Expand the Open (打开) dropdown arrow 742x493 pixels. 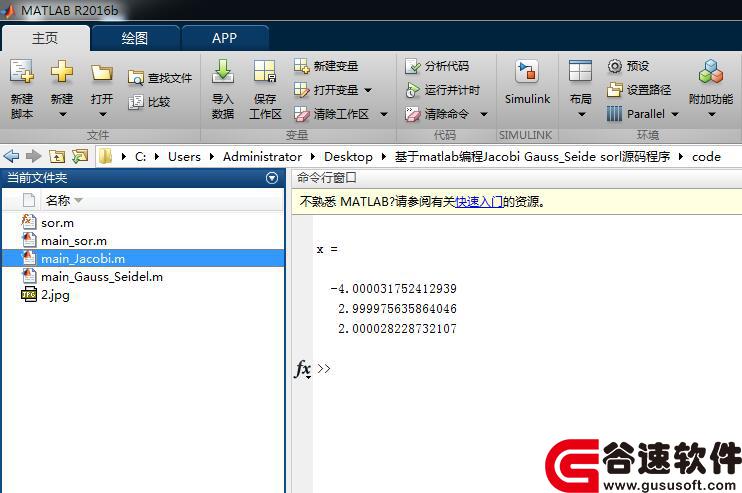(x=102, y=114)
